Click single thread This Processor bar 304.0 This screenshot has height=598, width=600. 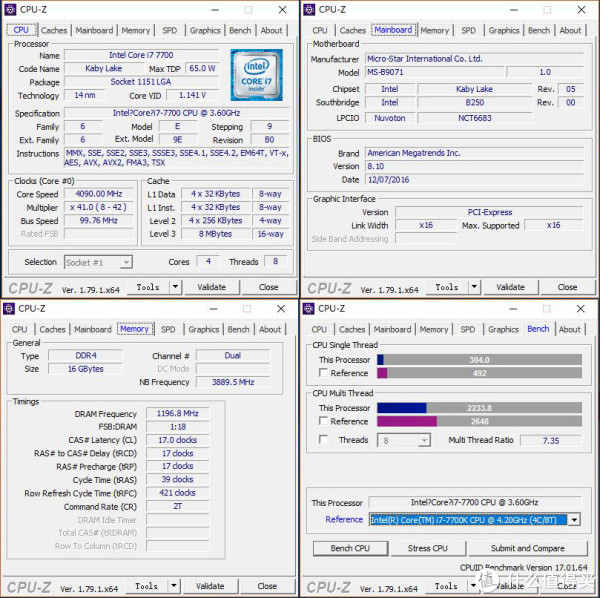pos(479,360)
